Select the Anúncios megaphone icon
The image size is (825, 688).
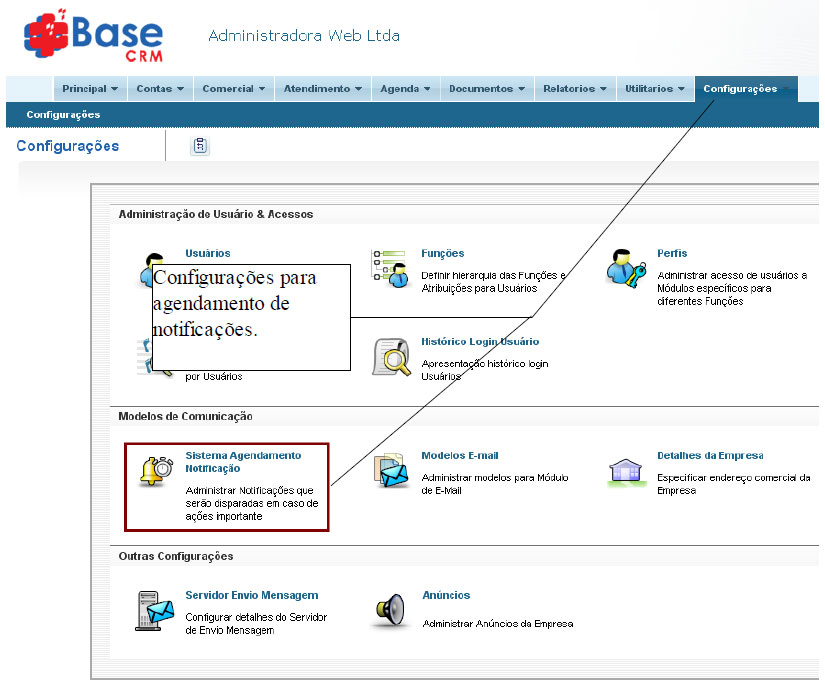pos(390,607)
